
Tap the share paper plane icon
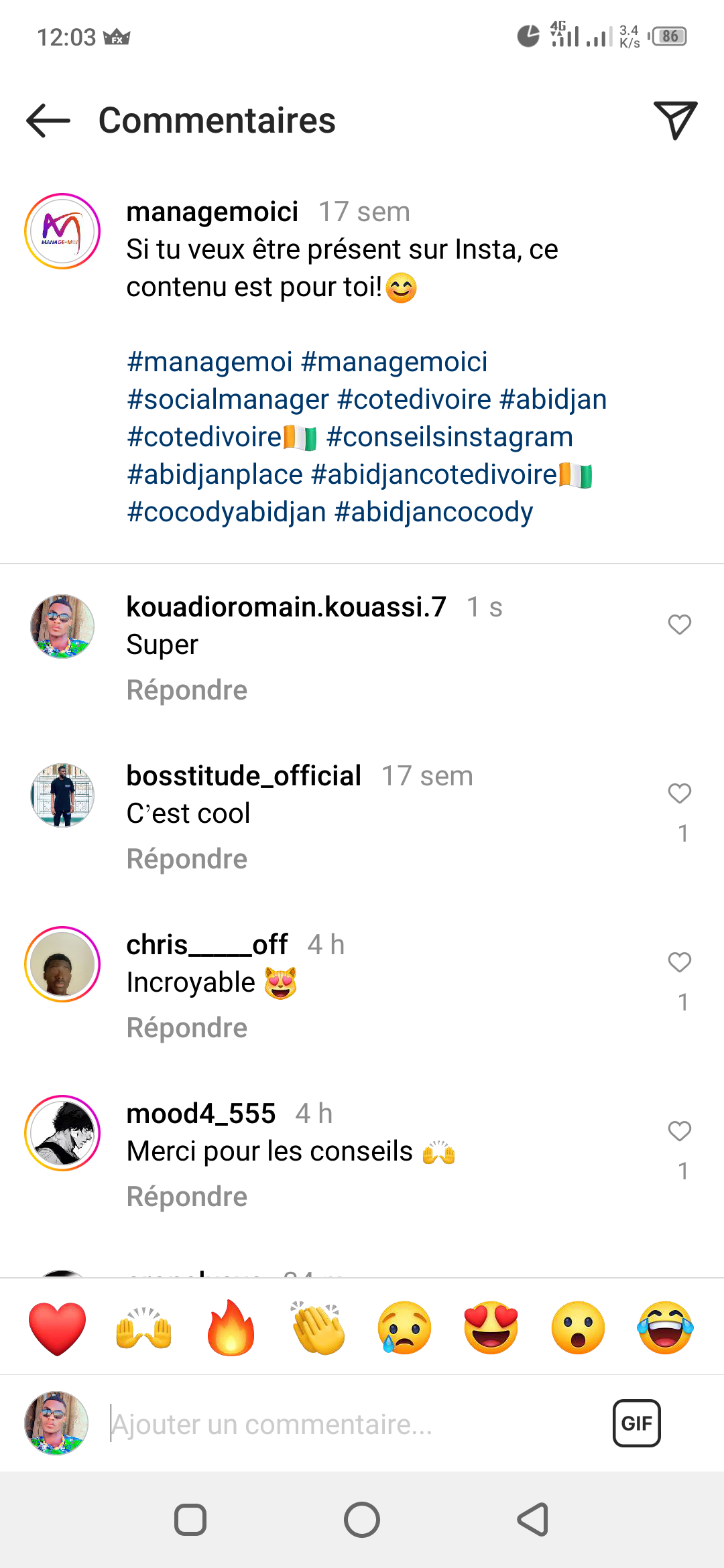coord(674,121)
